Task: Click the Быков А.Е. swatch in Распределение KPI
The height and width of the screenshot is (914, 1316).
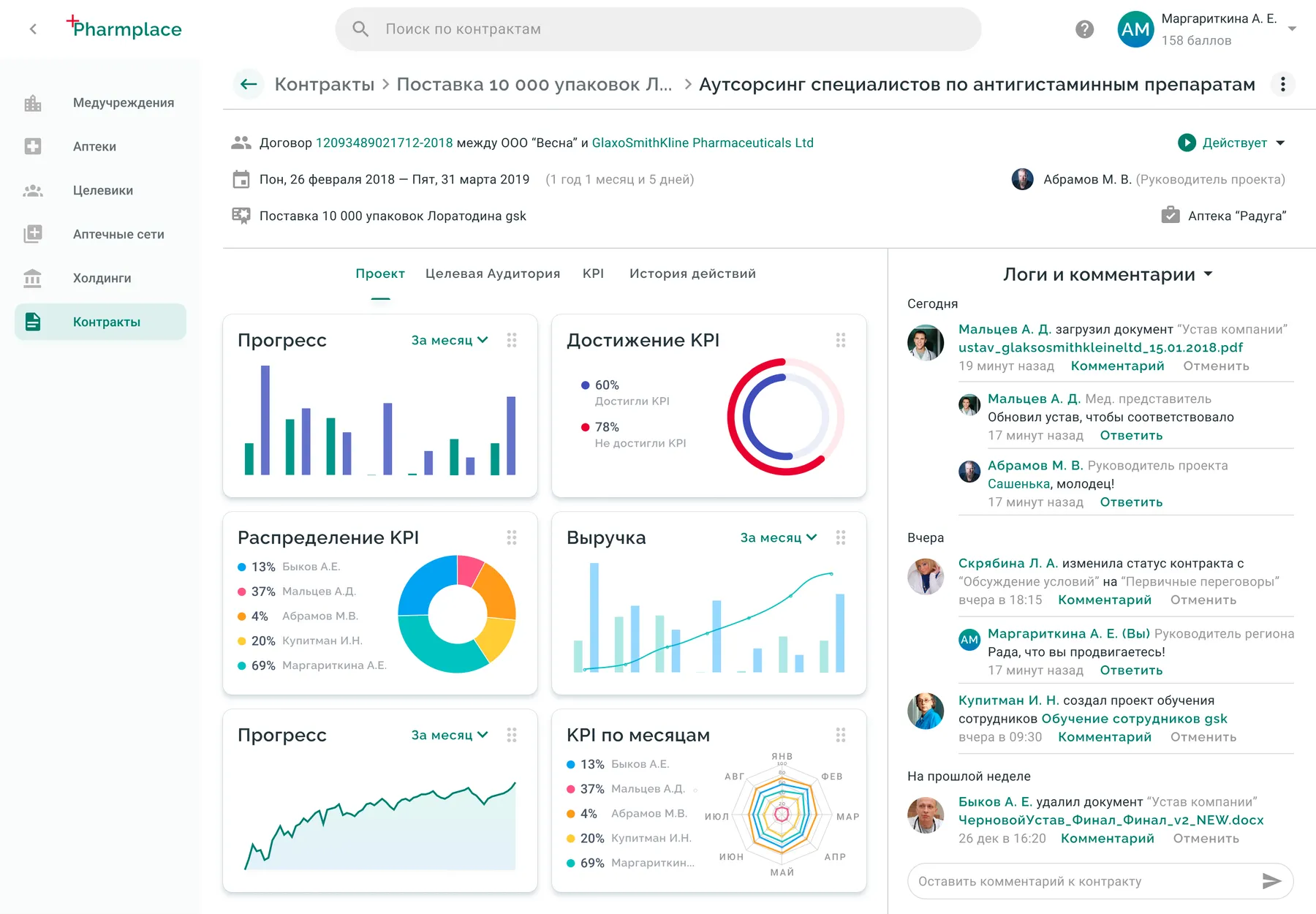Action: pyautogui.click(x=242, y=567)
